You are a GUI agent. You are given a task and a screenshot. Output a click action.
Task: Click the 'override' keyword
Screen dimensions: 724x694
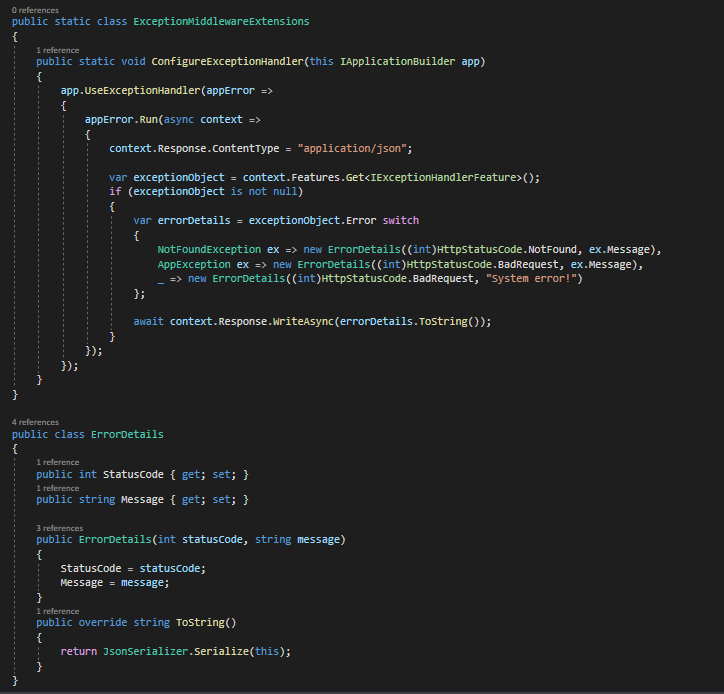(103, 623)
